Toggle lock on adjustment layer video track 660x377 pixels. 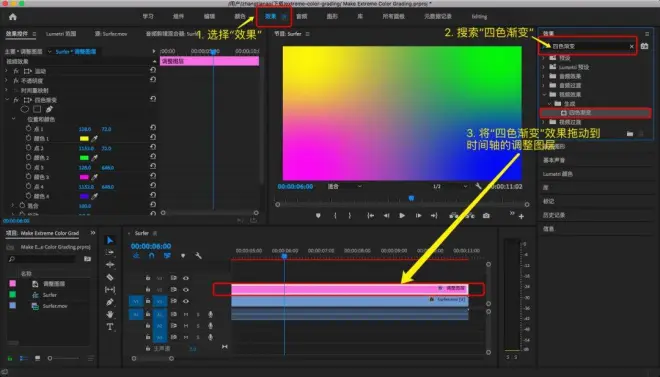click(x=148, y=289)
